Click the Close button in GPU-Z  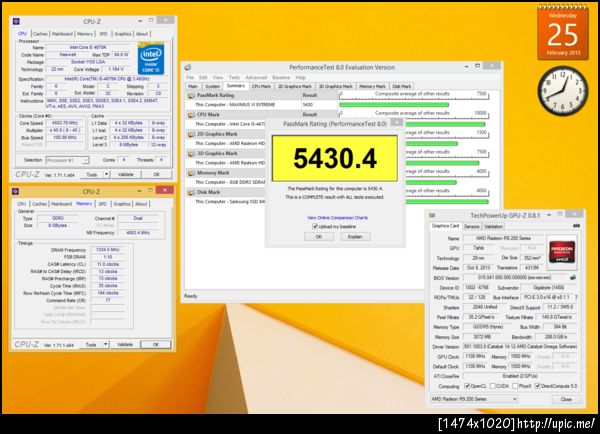[x=566, y=399]
